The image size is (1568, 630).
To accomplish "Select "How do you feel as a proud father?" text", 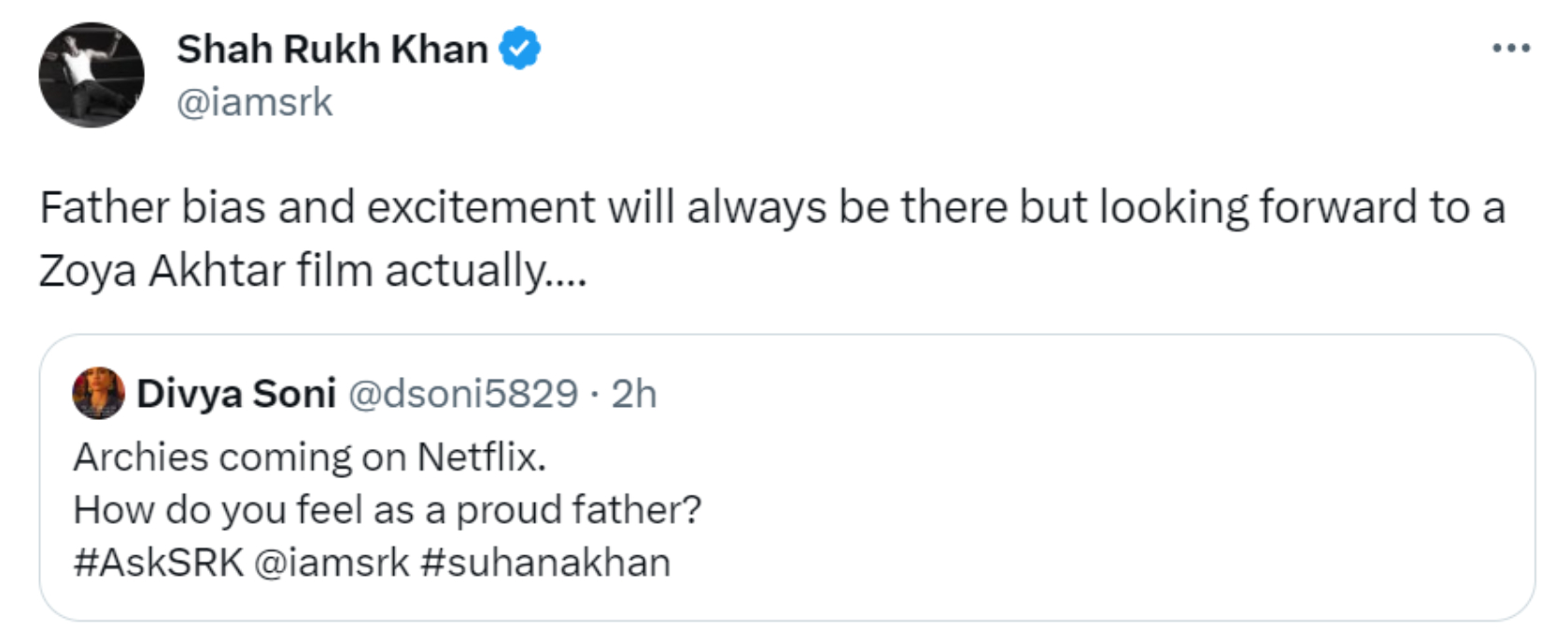I will [x=387, y=511].
